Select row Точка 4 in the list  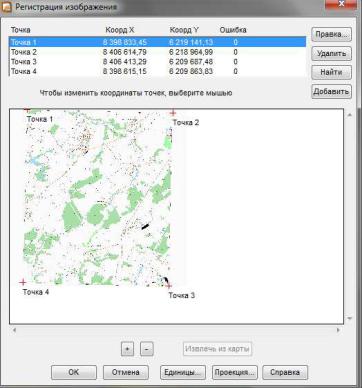point(157,71)
